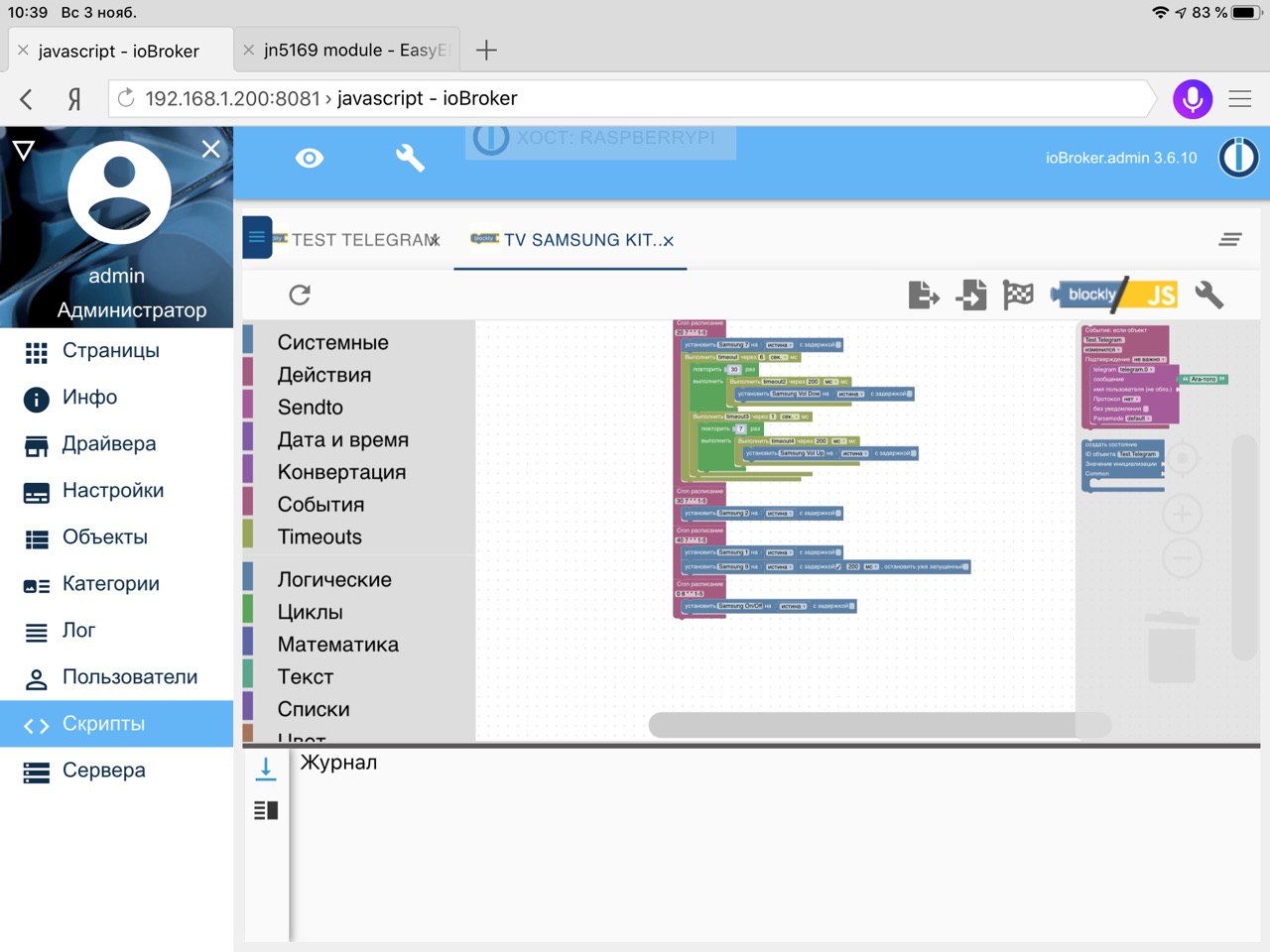Viewport: 1270px width, 952px height.
Task: Click the reload script icon
Action: point(300,295)
